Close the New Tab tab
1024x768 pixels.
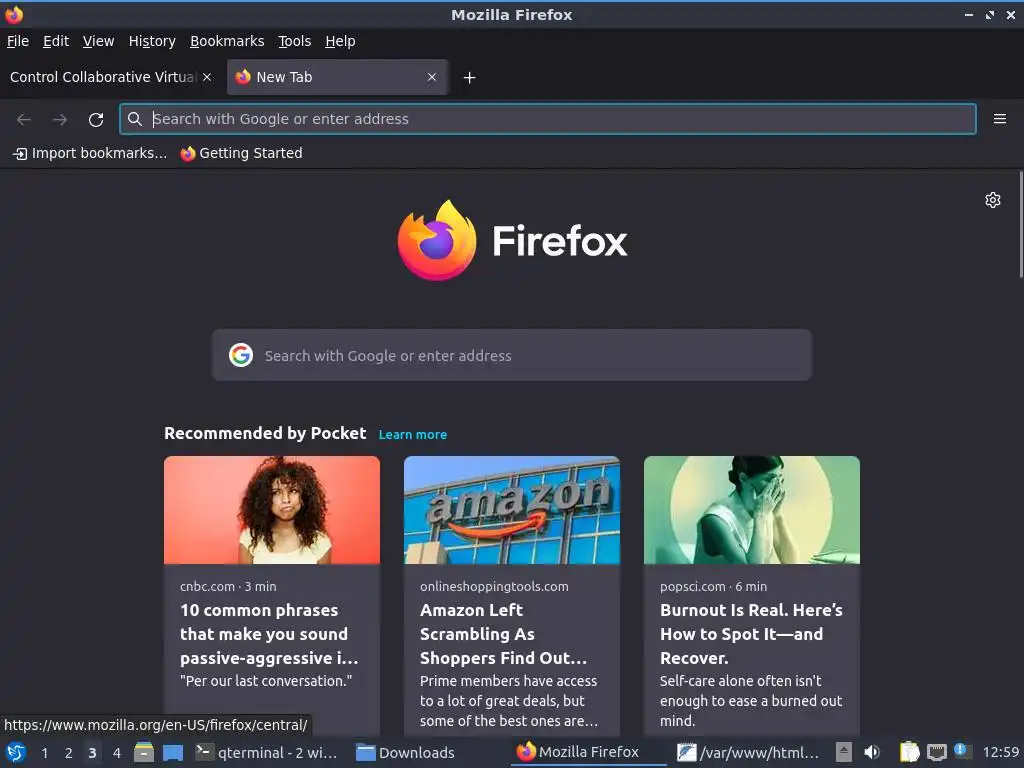432,77
